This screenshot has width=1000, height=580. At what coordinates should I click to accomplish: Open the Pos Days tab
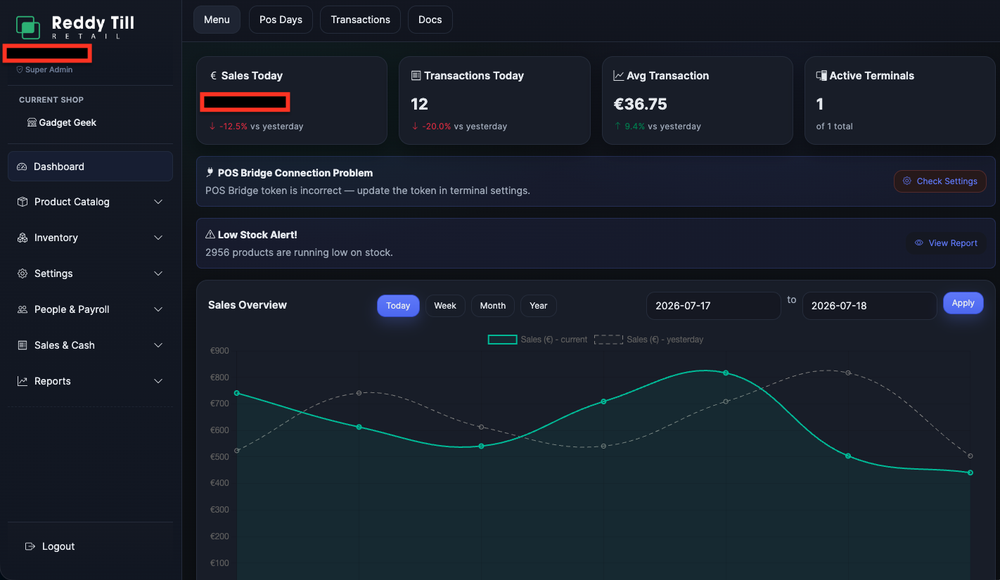click(281, 20)
